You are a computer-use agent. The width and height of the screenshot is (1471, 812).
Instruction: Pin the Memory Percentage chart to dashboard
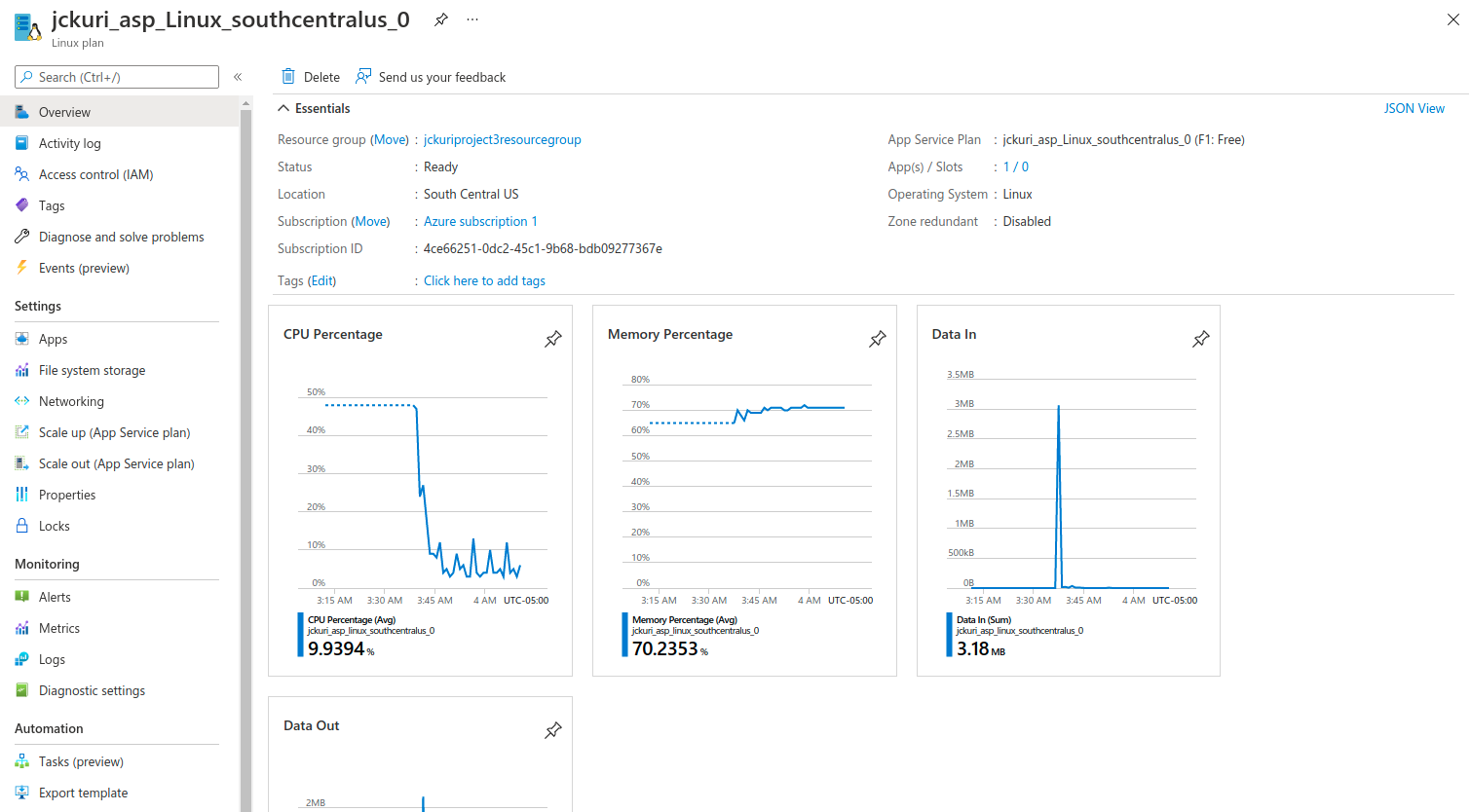click(x=878, y=339)
